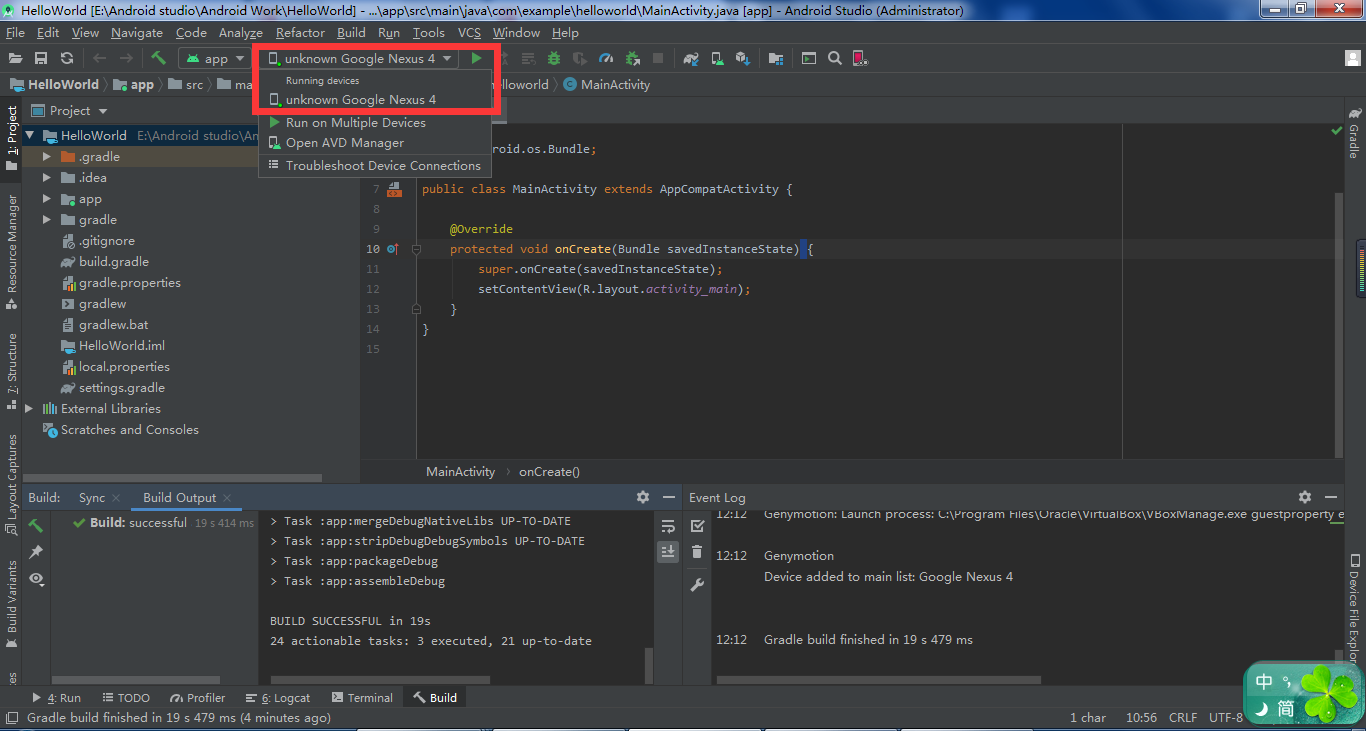Close the Build Output tab

pos(227,498)
